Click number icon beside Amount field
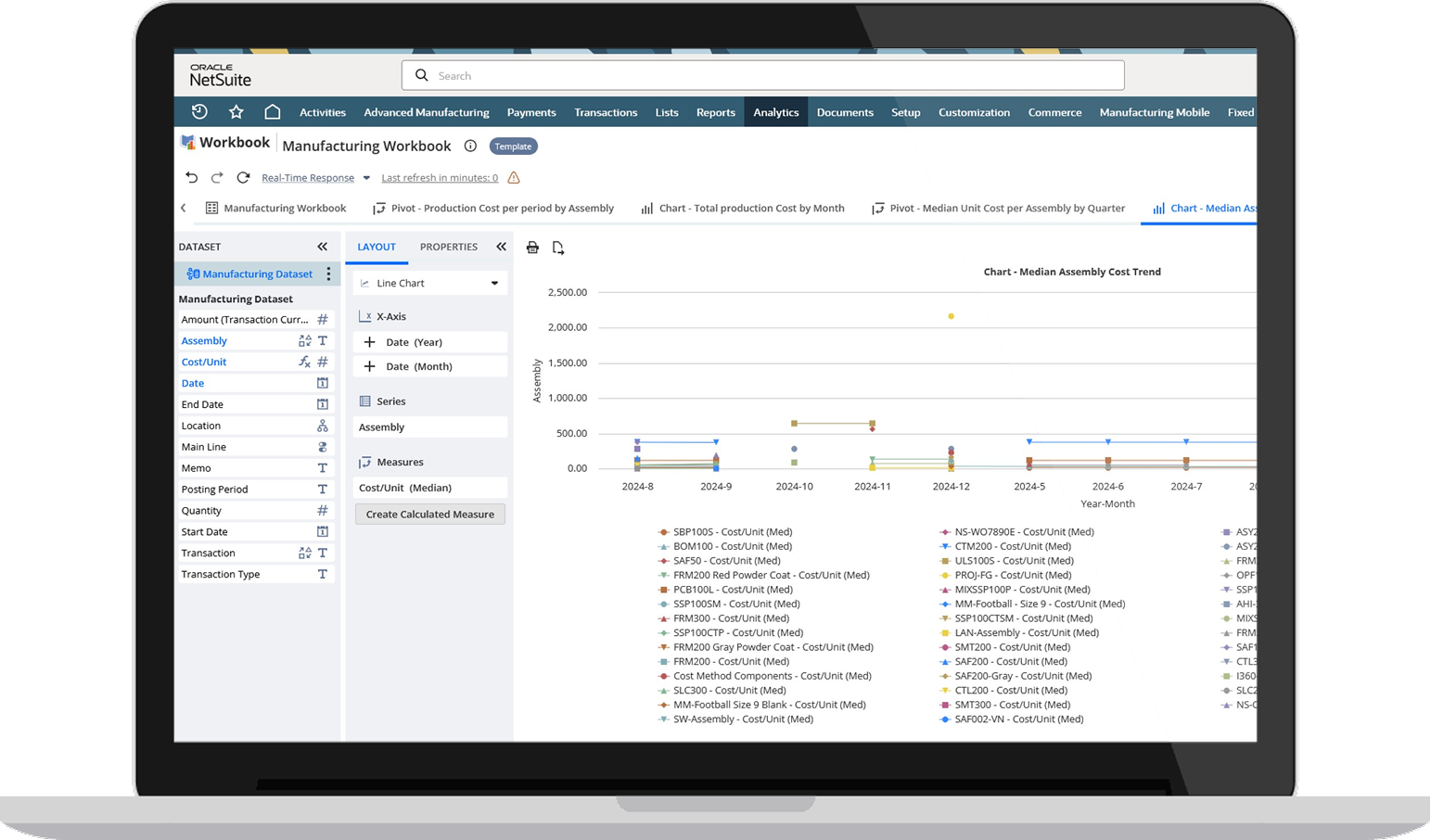Image resolution: width=1431 pixels, height=840 pixels. pyautogui.click(x=323, y=319)
